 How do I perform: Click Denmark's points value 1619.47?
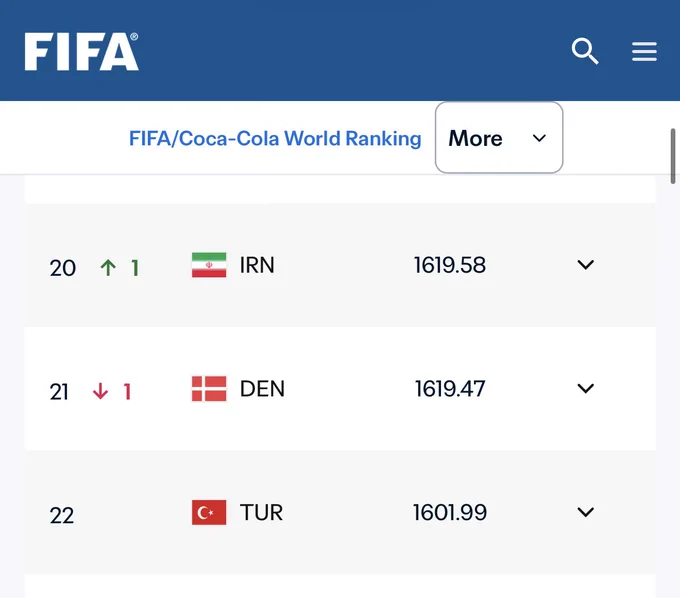450,389
